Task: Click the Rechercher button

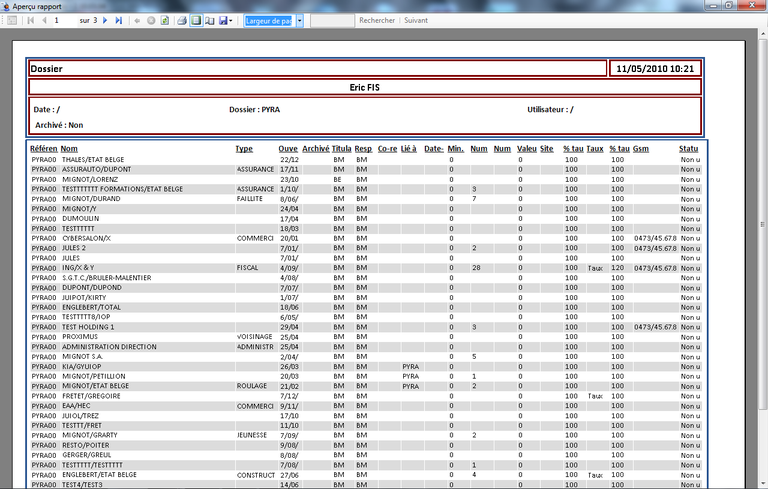Action: 376,20
